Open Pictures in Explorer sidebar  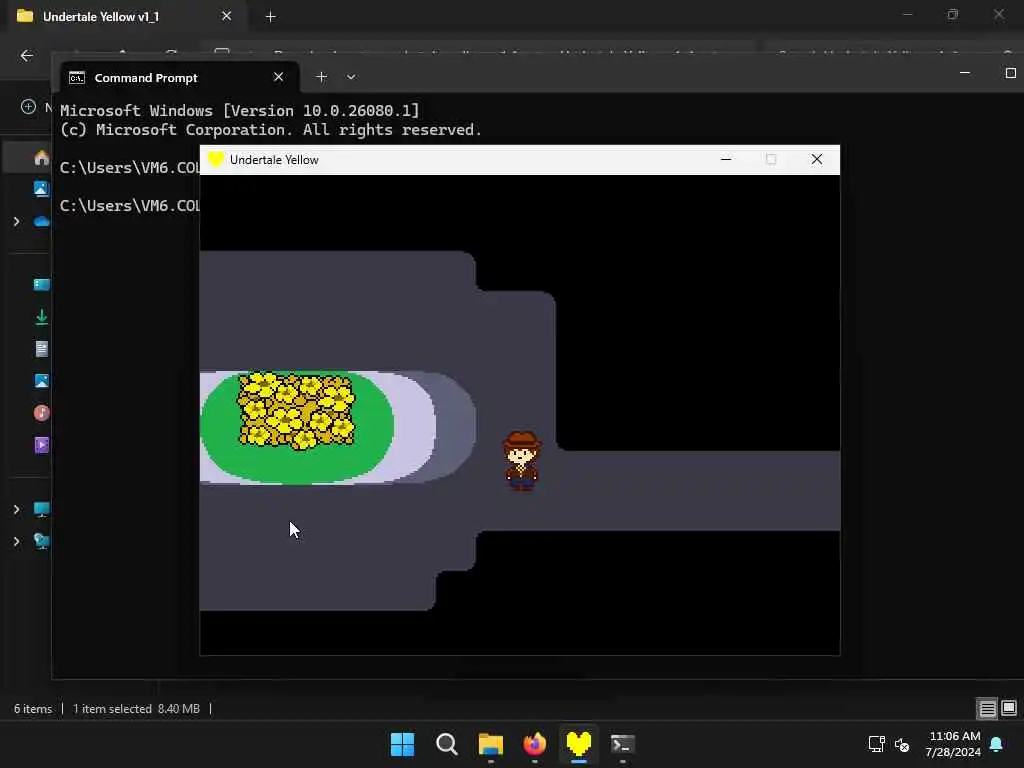click(x=41, y=381)
